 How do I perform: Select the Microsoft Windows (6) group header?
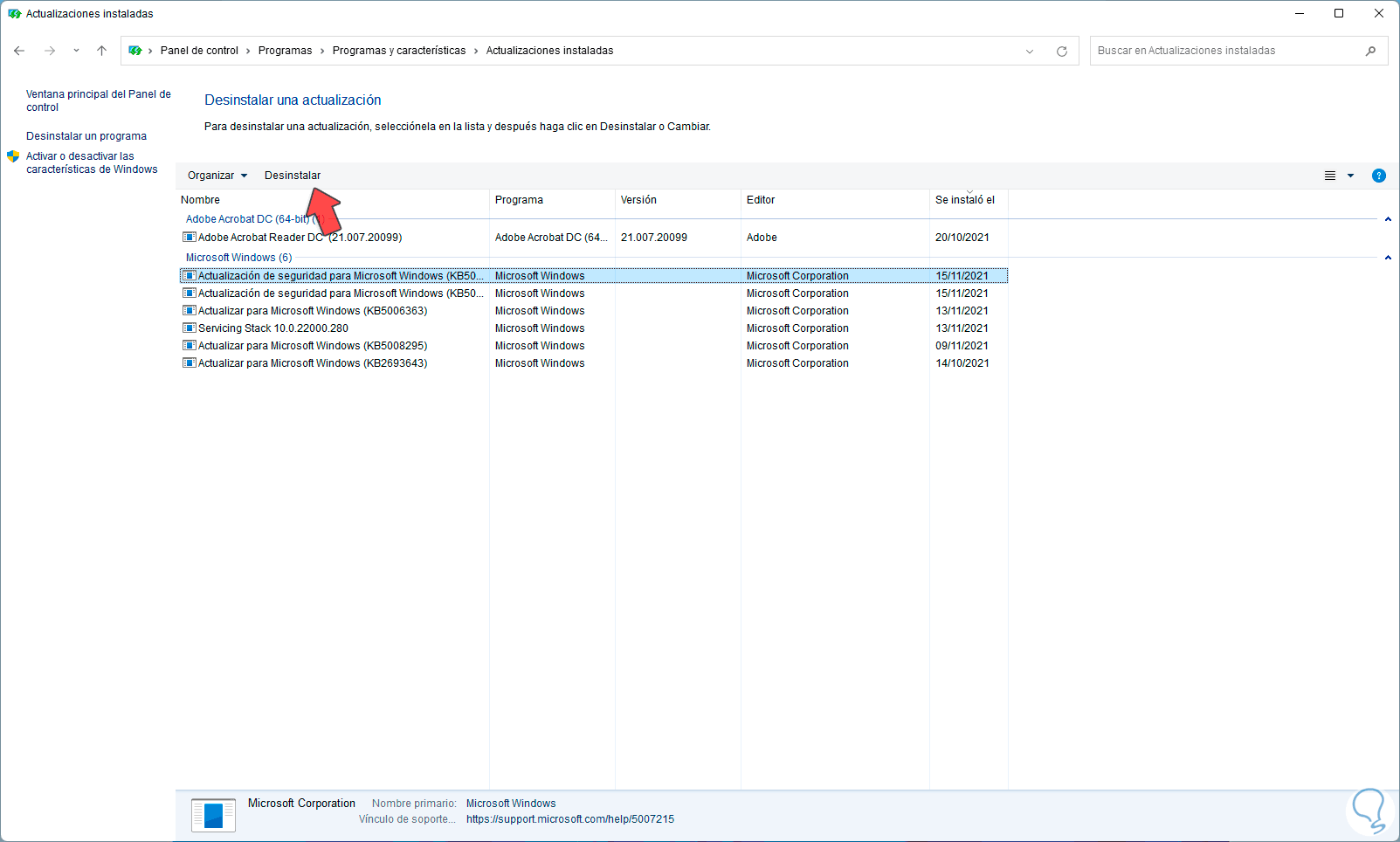[238, 258]
